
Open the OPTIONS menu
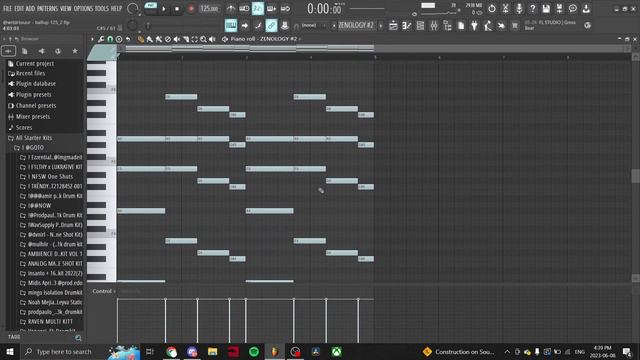(83, 8)
